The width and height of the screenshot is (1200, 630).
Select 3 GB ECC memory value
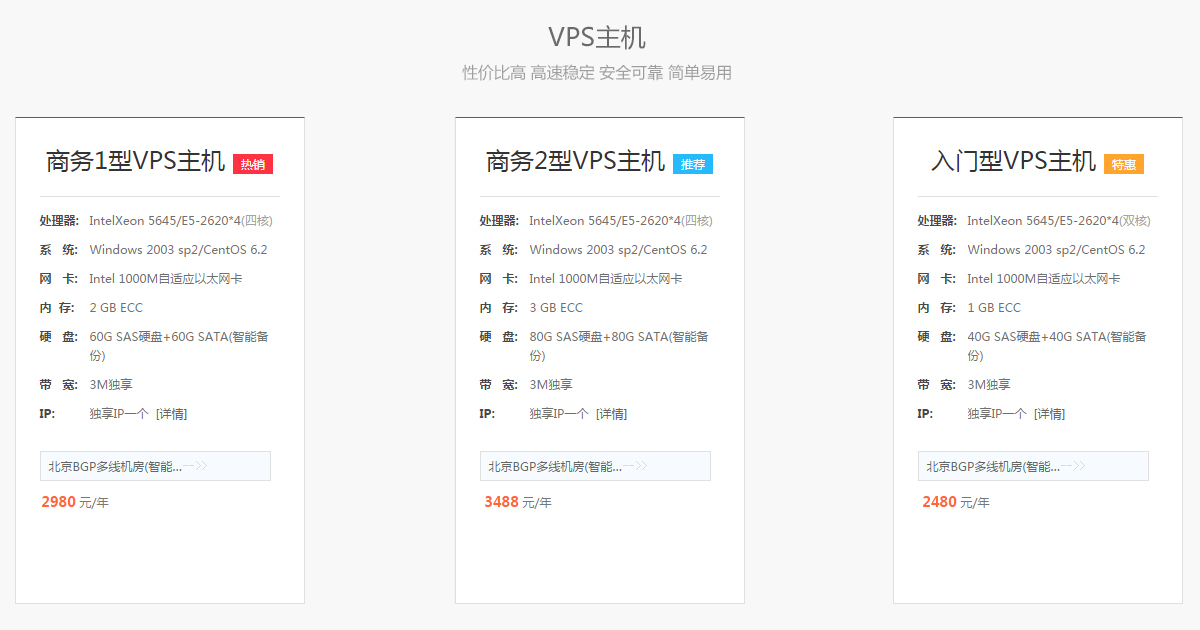point(556,308)
